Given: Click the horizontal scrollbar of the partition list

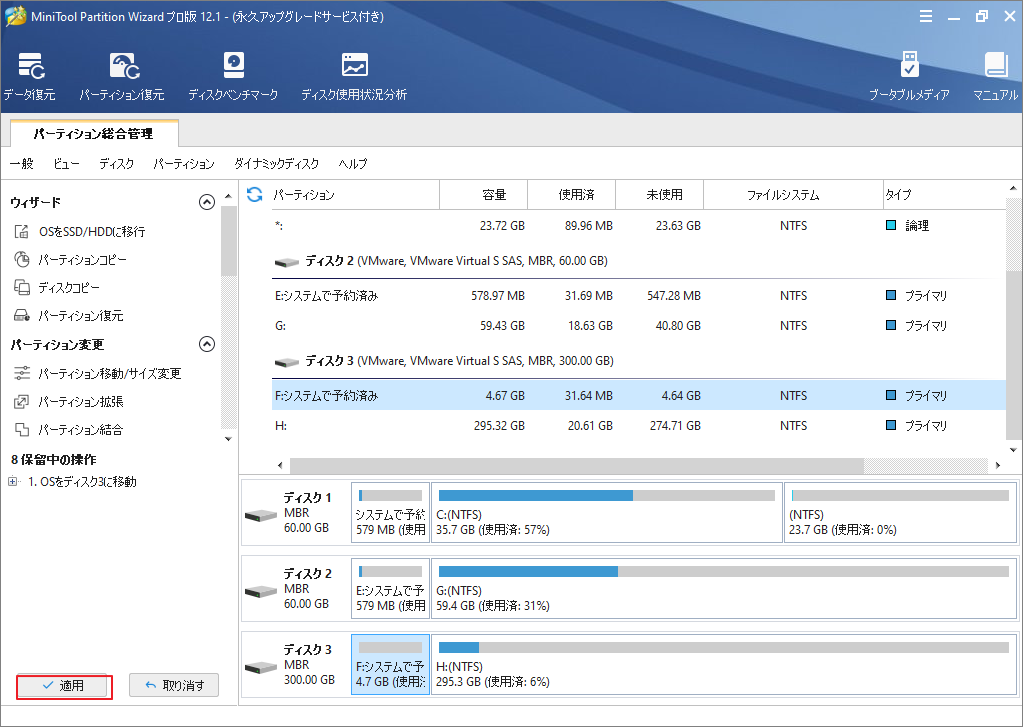Looking at the screenshot, I should (577, 465).
